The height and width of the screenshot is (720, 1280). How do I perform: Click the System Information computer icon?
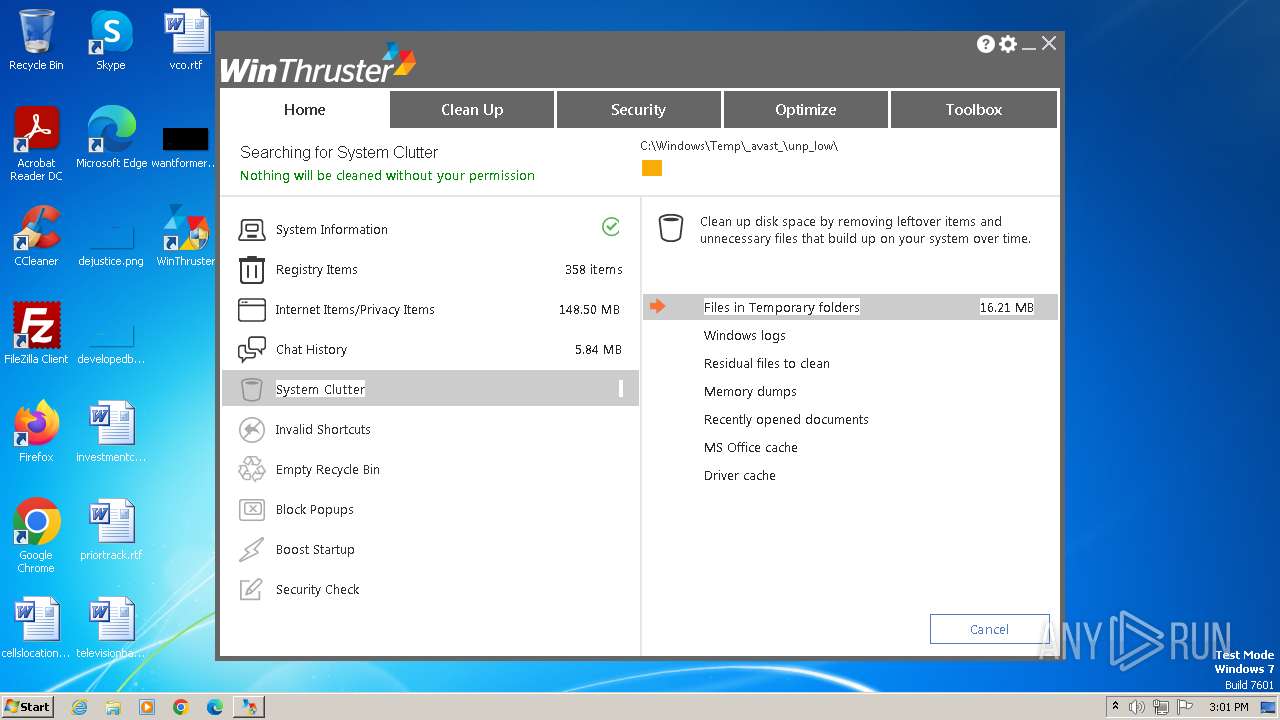[251, 230]
